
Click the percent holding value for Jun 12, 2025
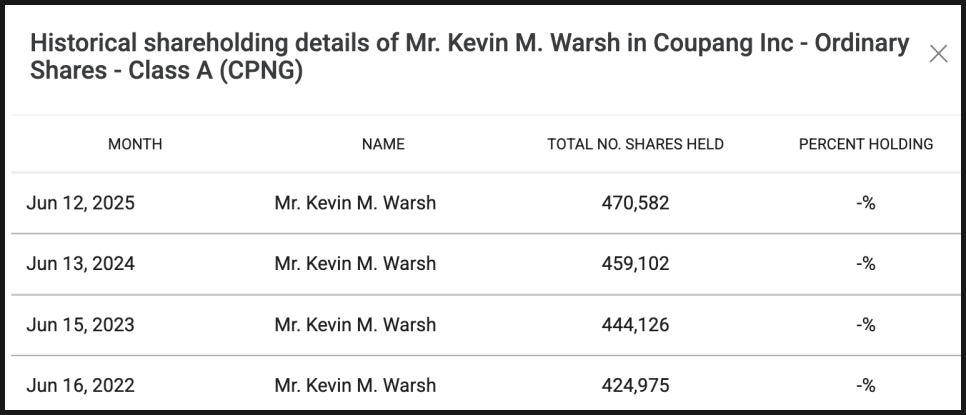(x=866, y=204)
